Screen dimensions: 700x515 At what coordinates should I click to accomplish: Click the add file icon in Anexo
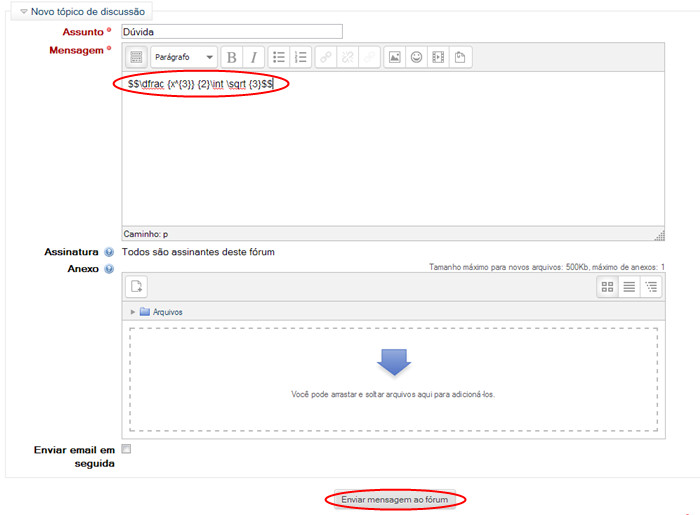point(138,287)
